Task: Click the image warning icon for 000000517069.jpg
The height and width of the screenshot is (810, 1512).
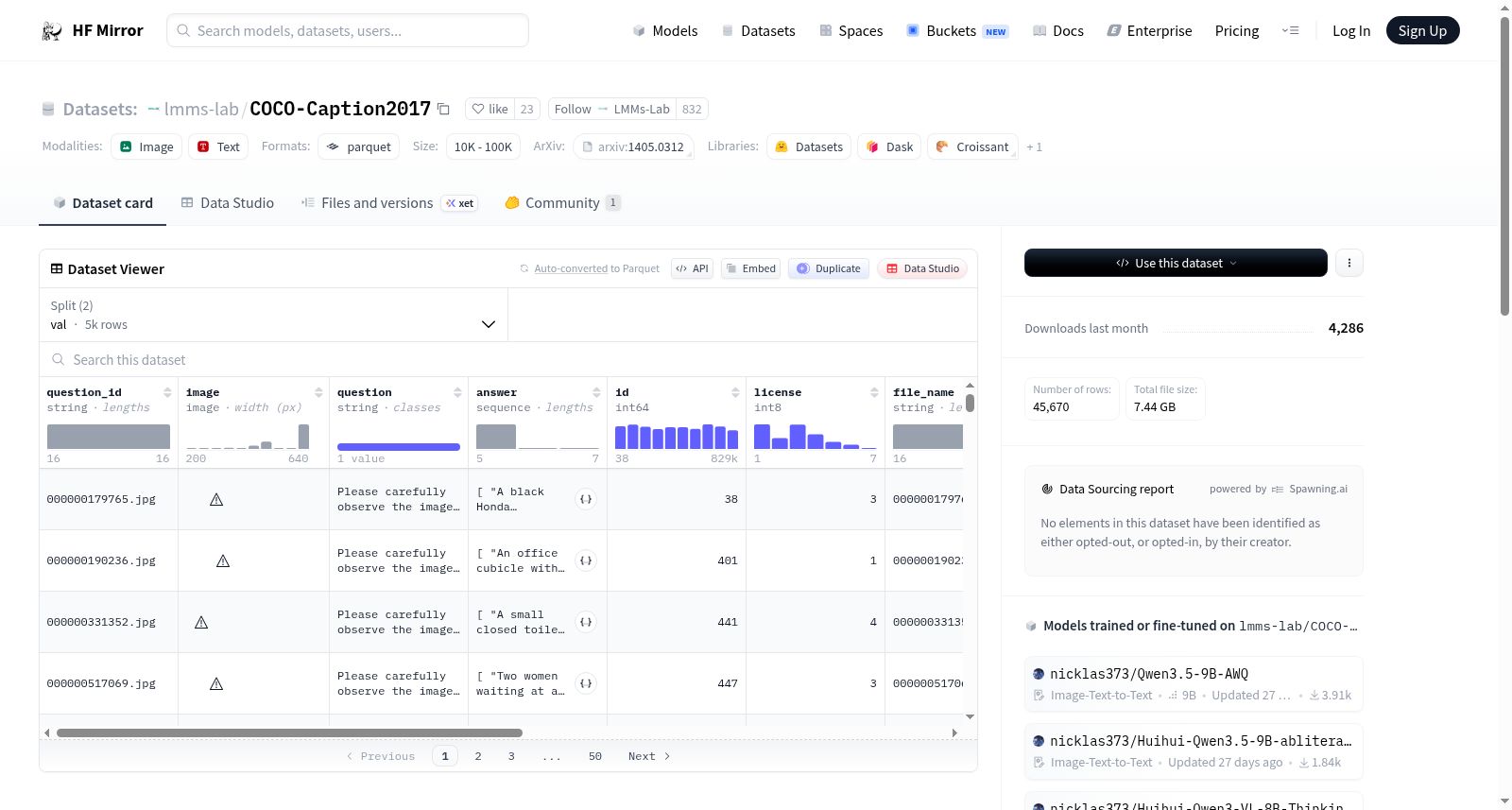Action: [216, 683]
